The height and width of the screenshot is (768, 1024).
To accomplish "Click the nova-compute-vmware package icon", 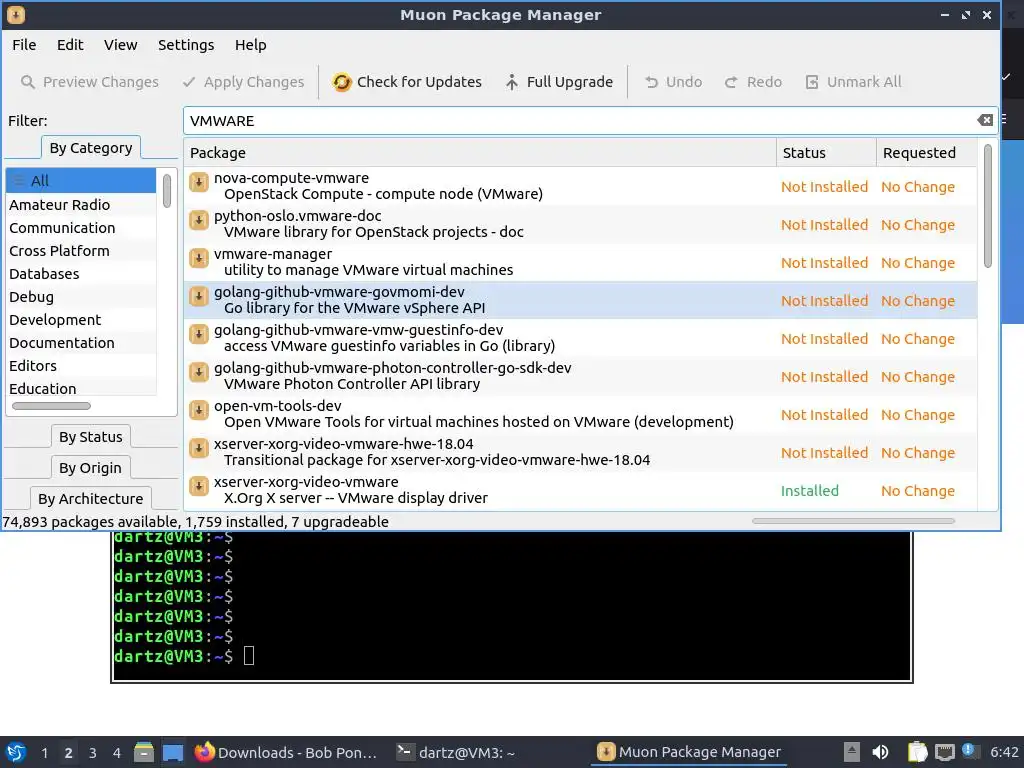I will [199, 182].
